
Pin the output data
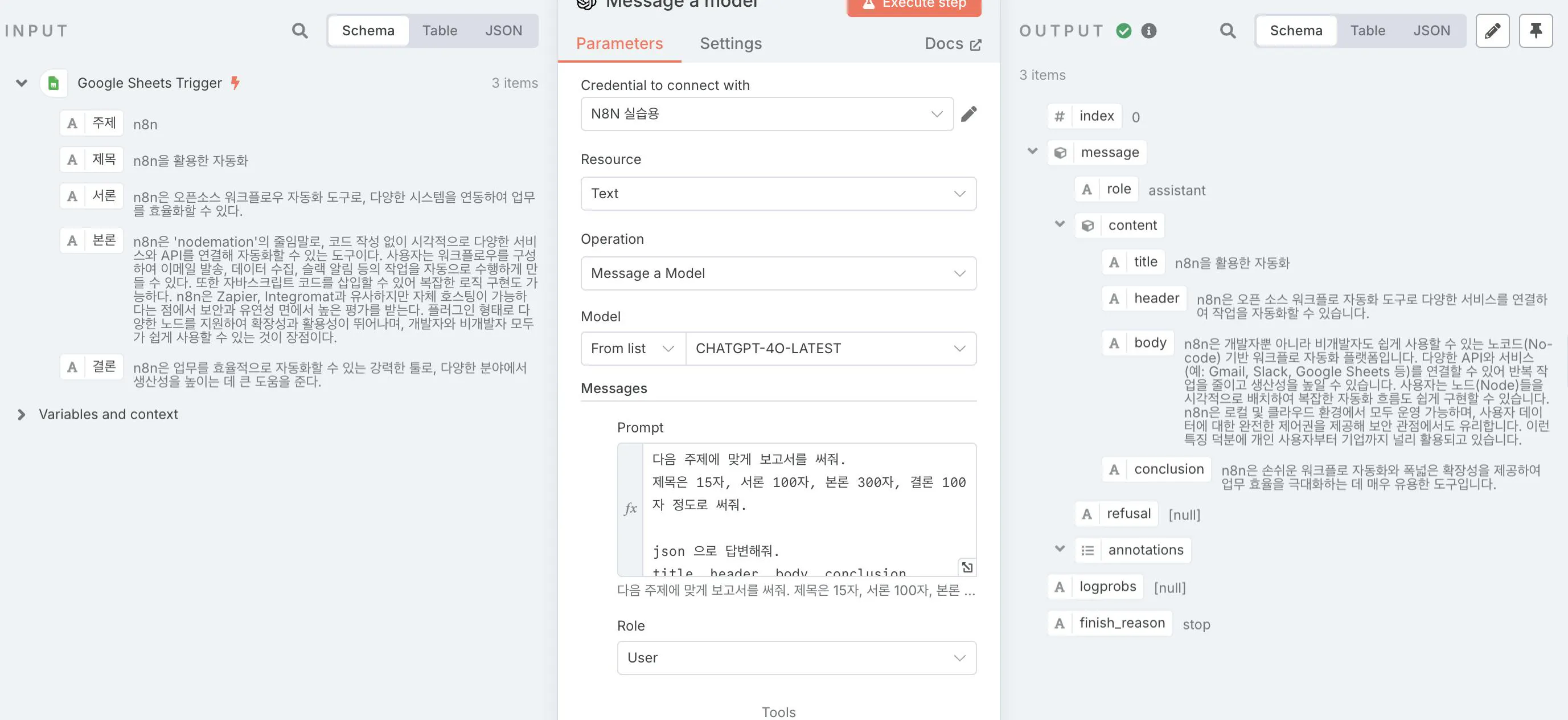[x=1536, y=30]
